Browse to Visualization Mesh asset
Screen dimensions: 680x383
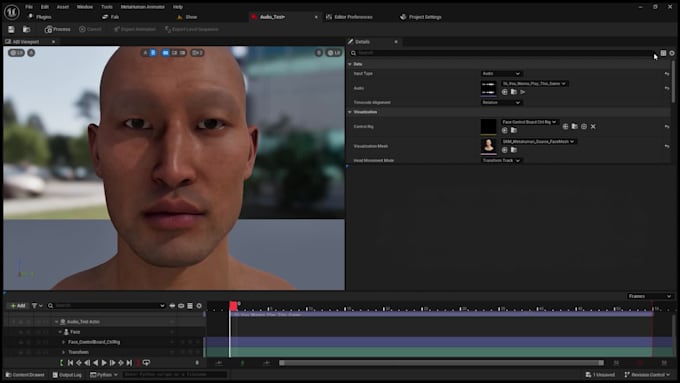[513, 150]
